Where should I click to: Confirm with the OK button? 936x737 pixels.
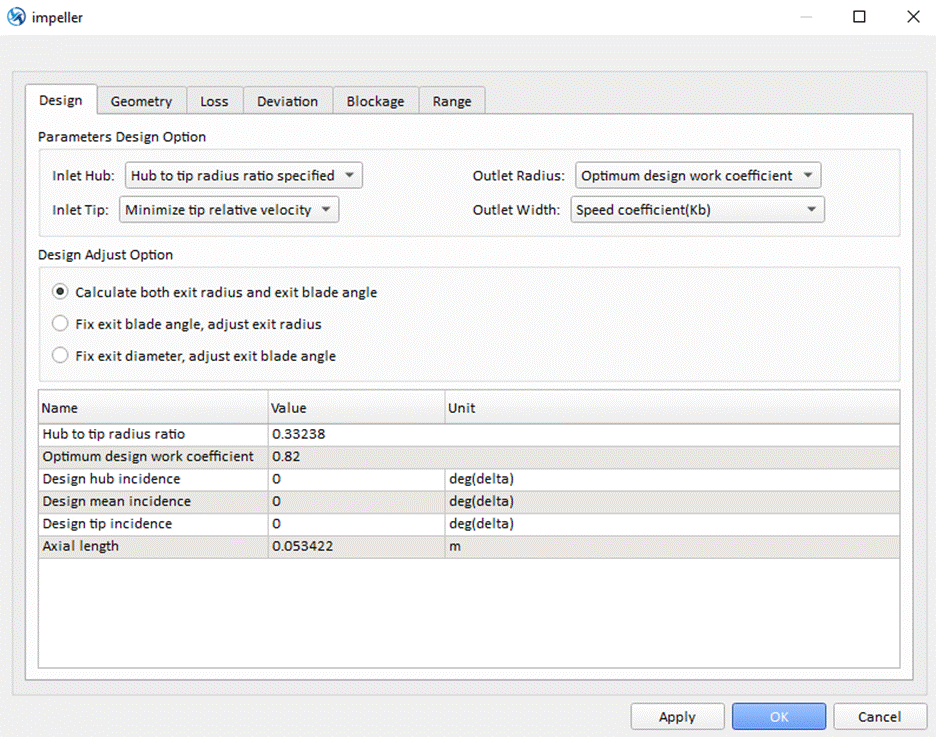pyautogui.click(x=778, y=716)
